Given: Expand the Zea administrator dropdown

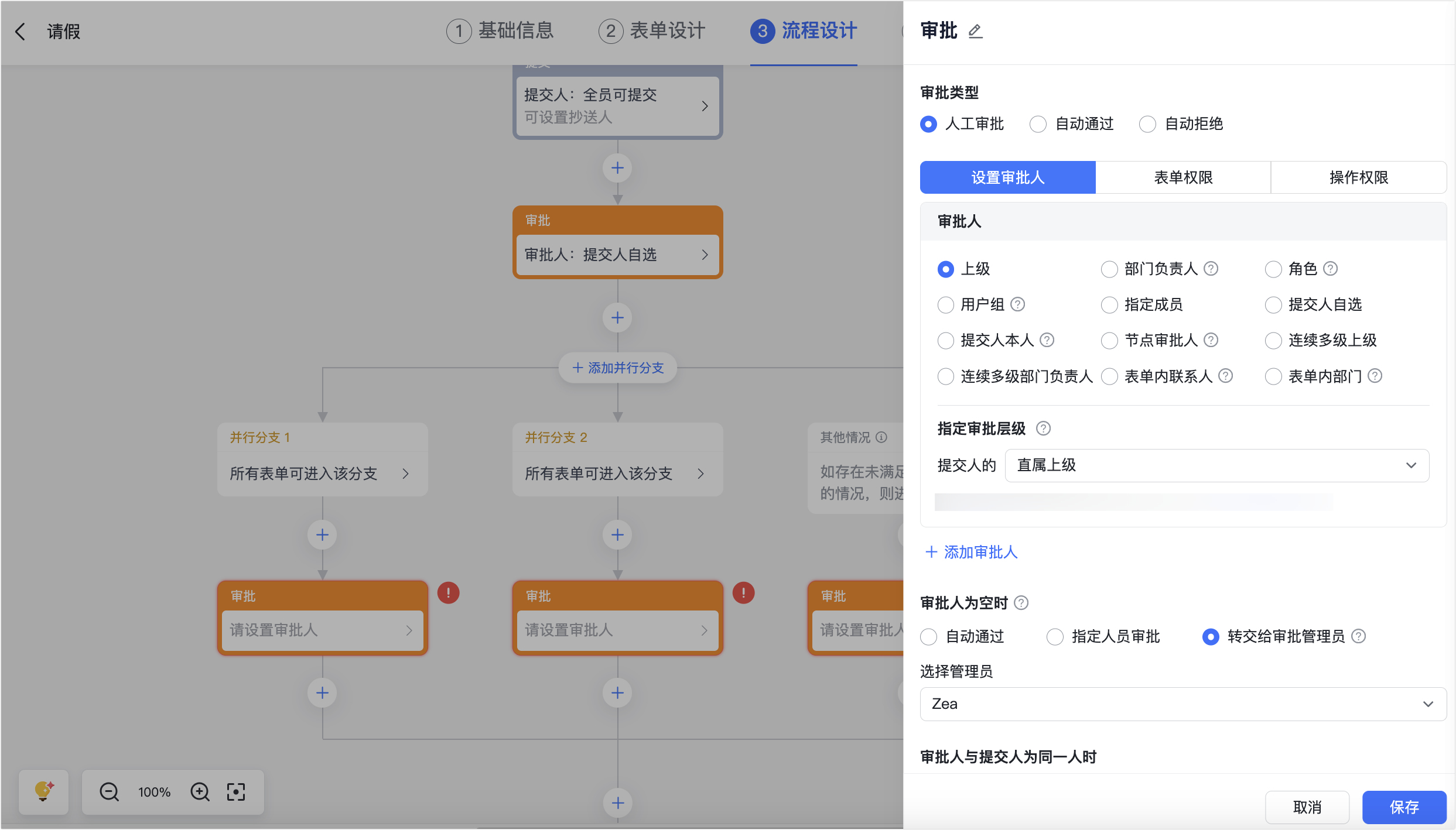Looking at the screenshot, I should coord(1183,704).
